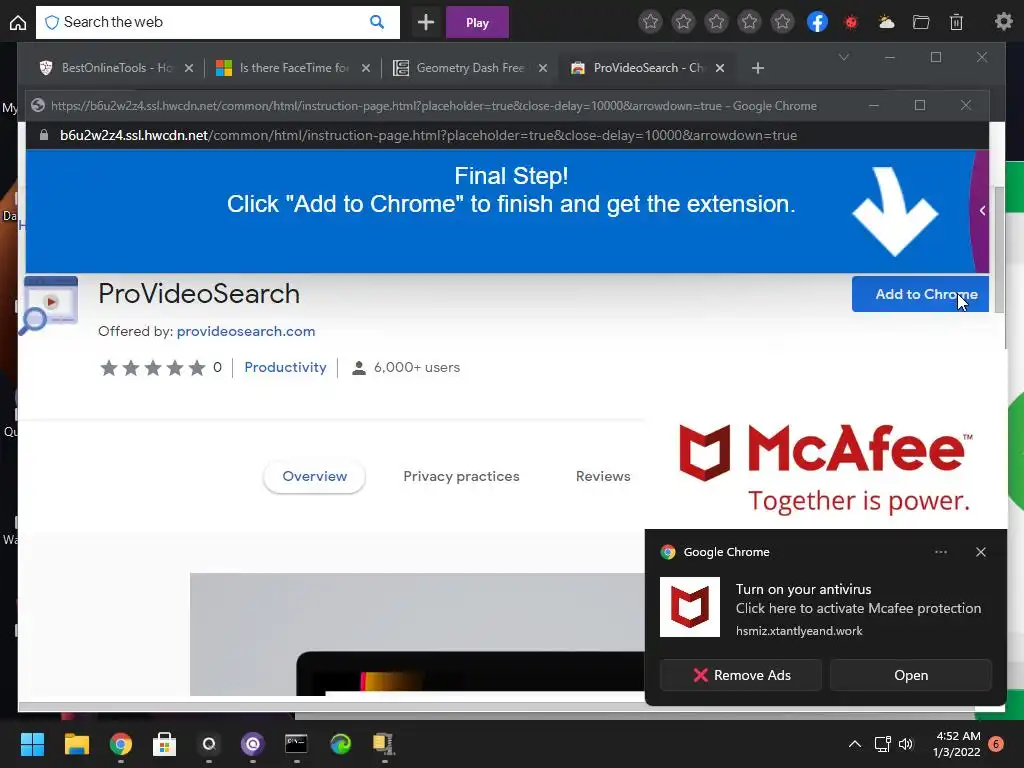
Task: Open the Command Prompt taskbar icon
Action: [296, 743]
